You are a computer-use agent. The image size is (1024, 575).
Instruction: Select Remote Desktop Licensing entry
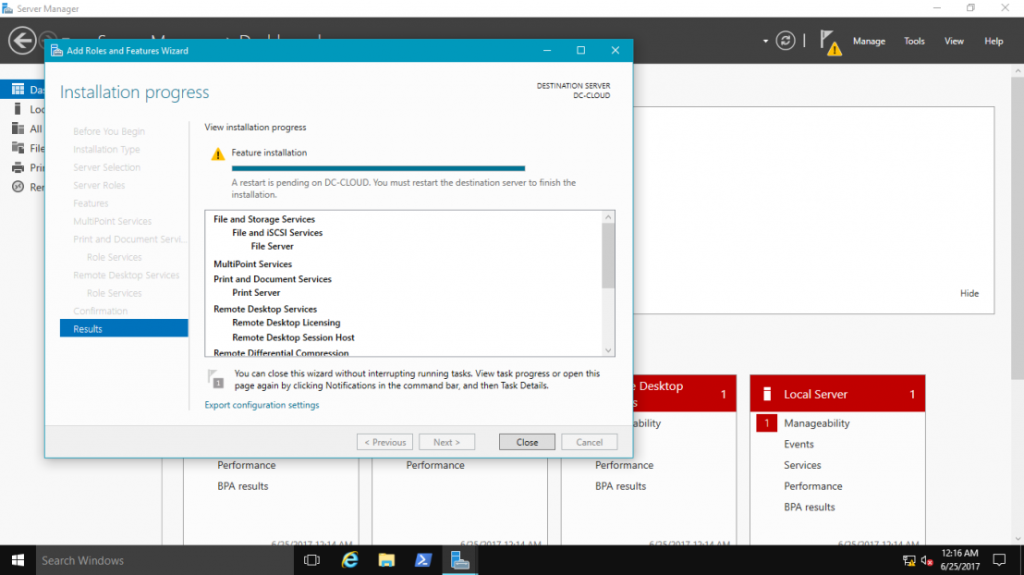tap(286, 323)
